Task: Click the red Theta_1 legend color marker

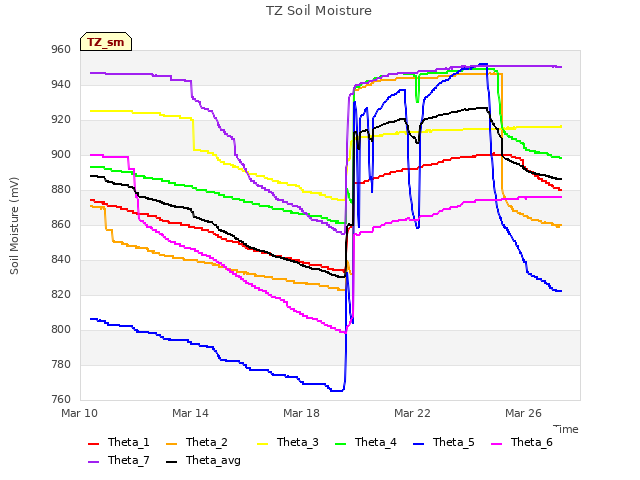Action: coord(93,444)
